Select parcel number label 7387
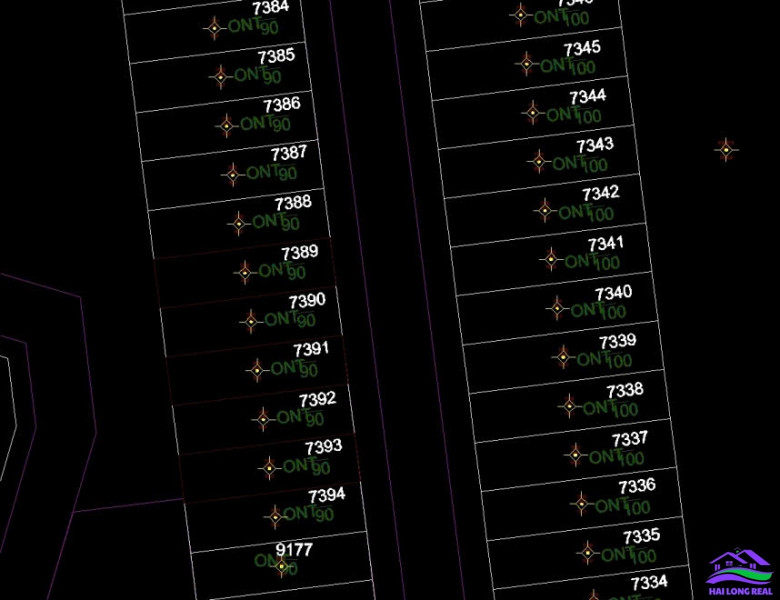The width and height of the screenshot is (780, 600). click(289, 154)
